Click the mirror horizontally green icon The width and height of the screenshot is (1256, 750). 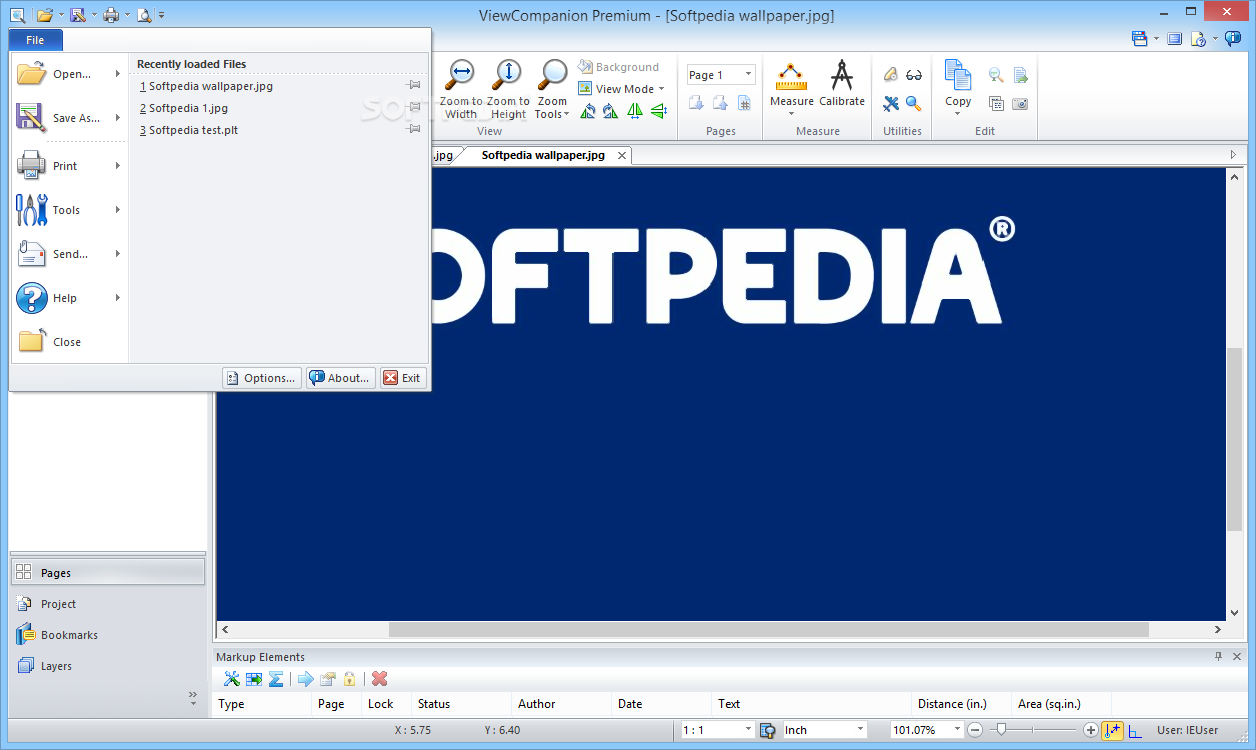coord(635,111)
